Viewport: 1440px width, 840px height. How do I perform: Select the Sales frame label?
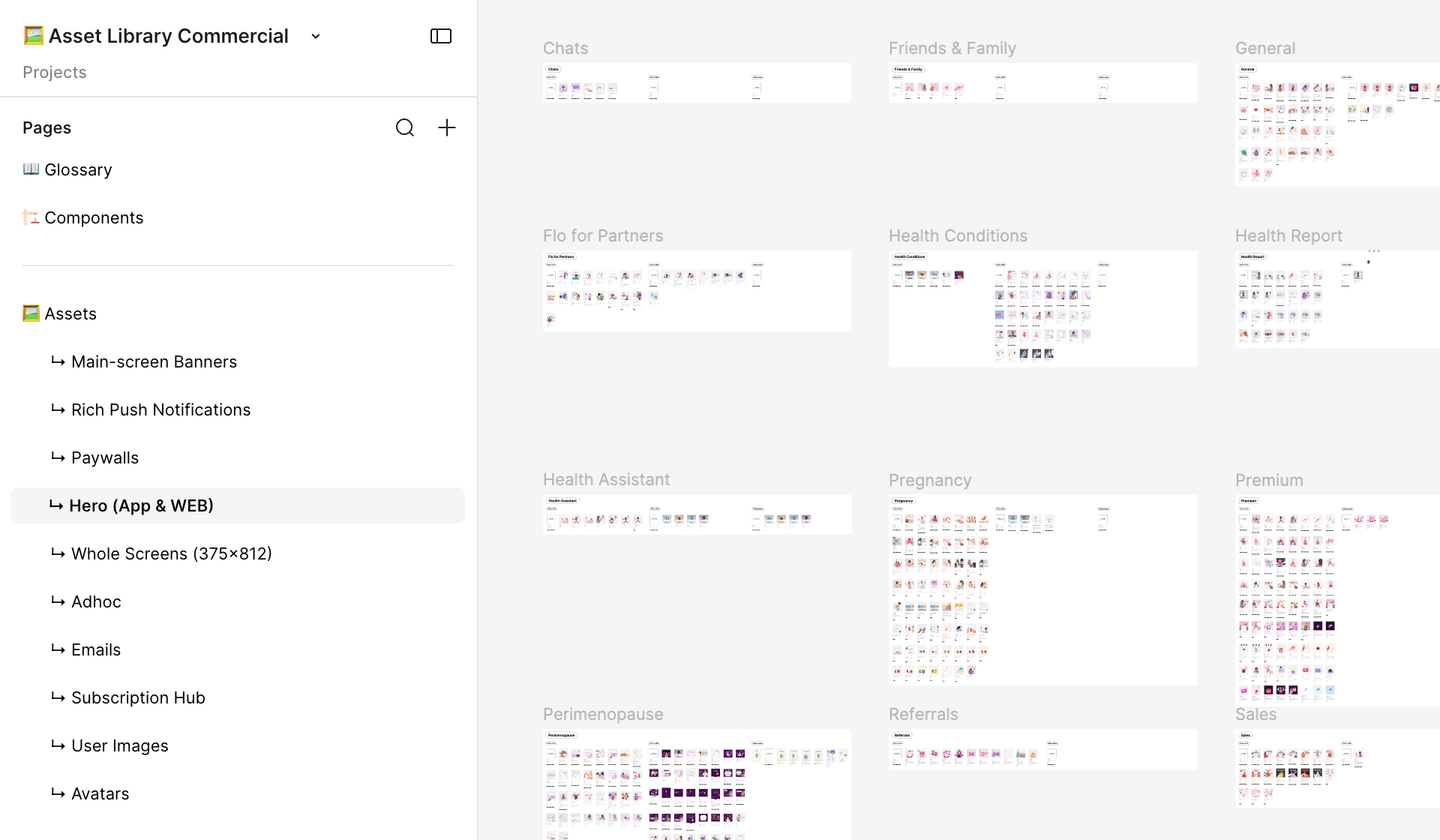point(1255,714)
